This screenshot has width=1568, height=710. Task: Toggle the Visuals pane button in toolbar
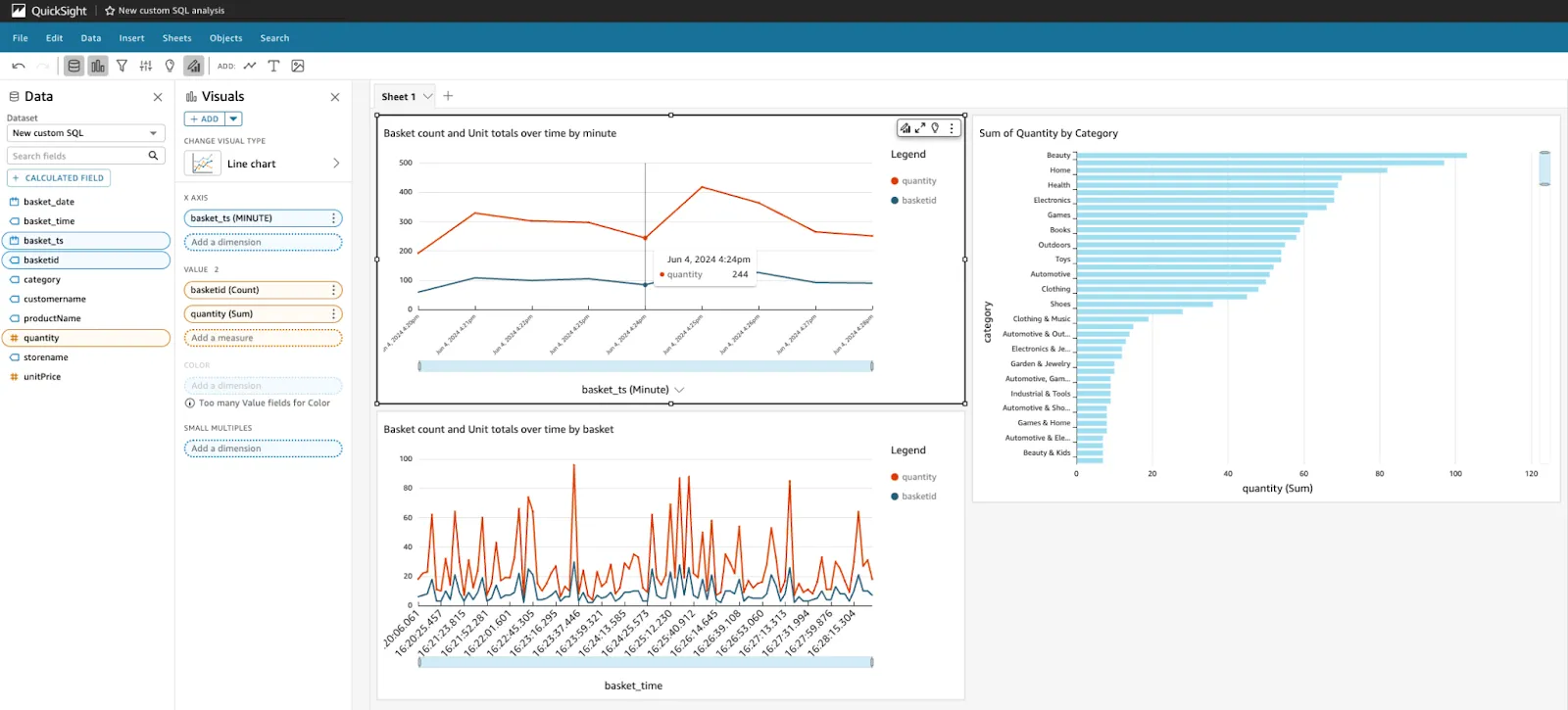coord(98,66)
